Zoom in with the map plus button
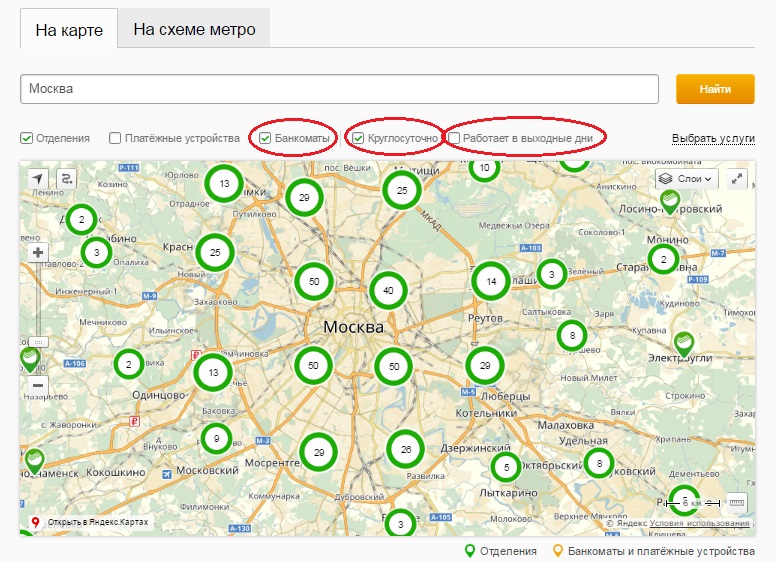 (x=38, y=253)
